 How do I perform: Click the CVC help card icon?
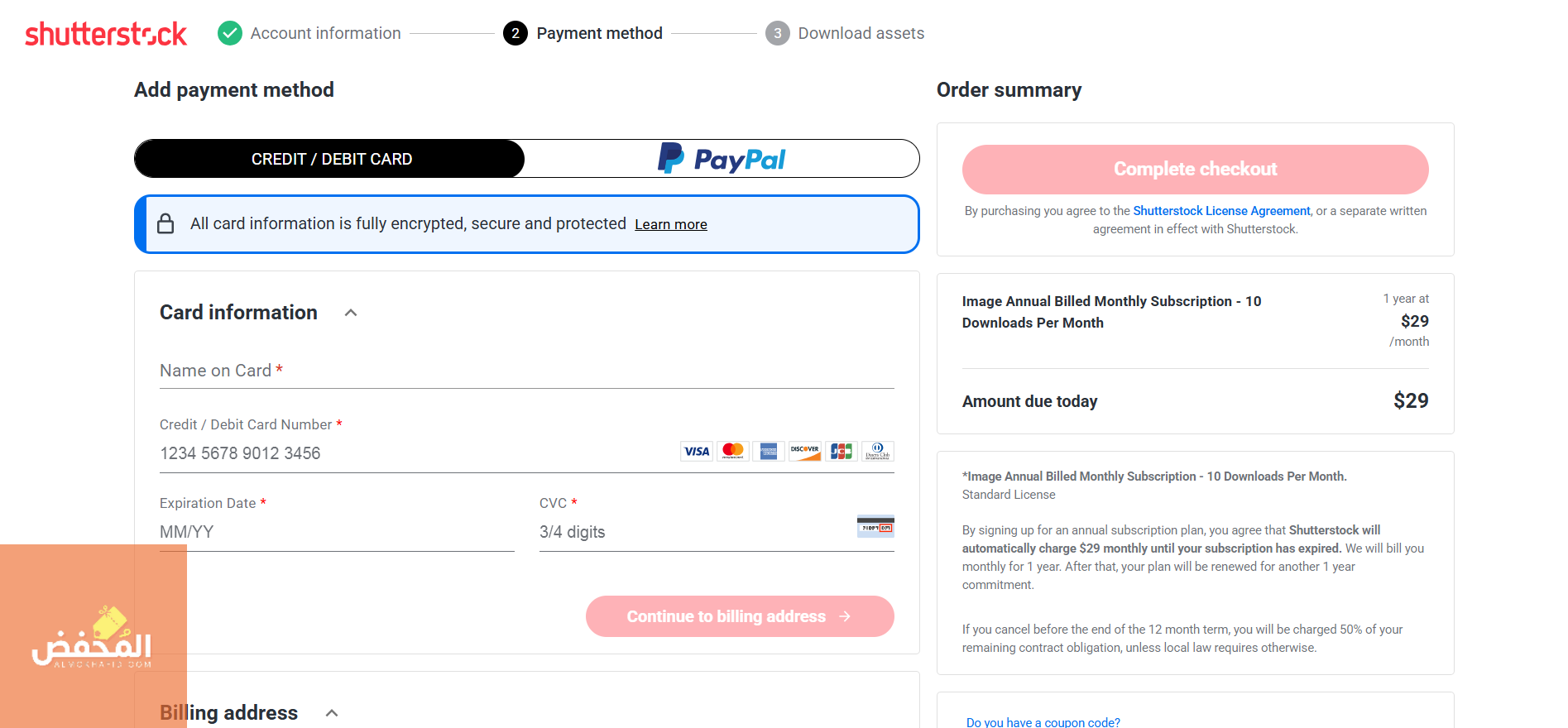(x=875, y=526)
